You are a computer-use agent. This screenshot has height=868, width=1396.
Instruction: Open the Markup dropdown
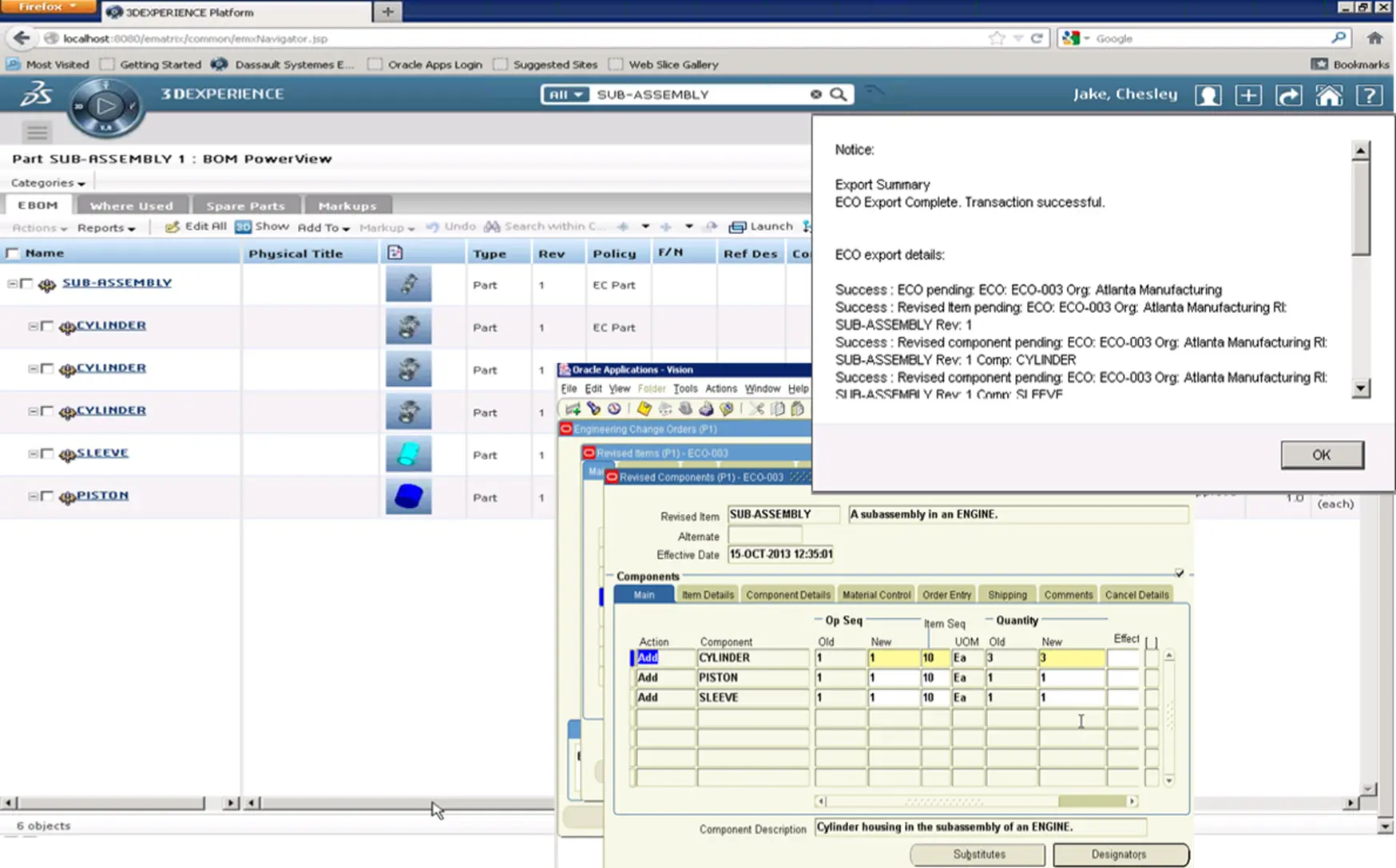pyautogui.click(x=387, y=228)
